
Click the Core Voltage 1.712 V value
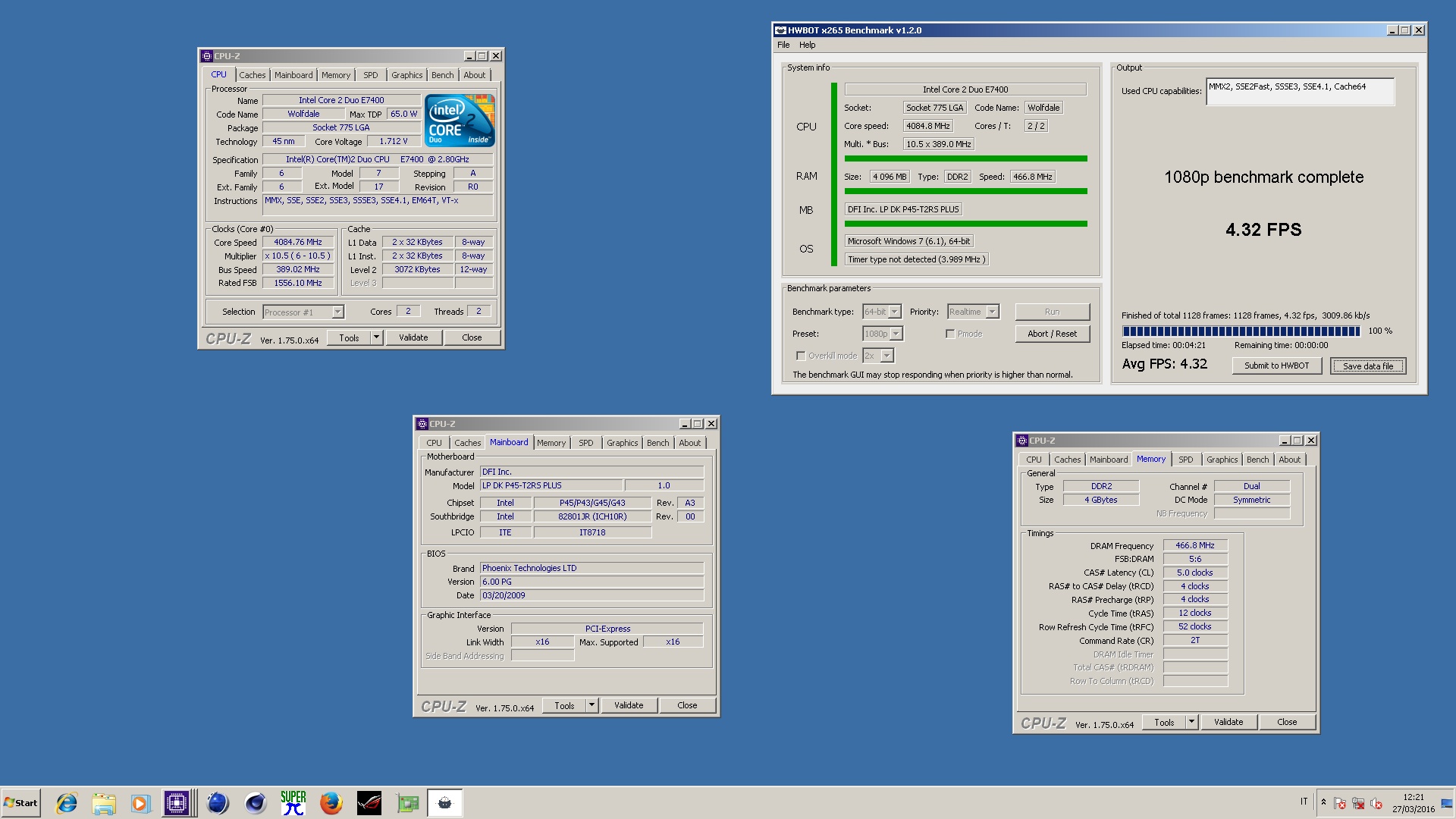click(x=394, y=141)
